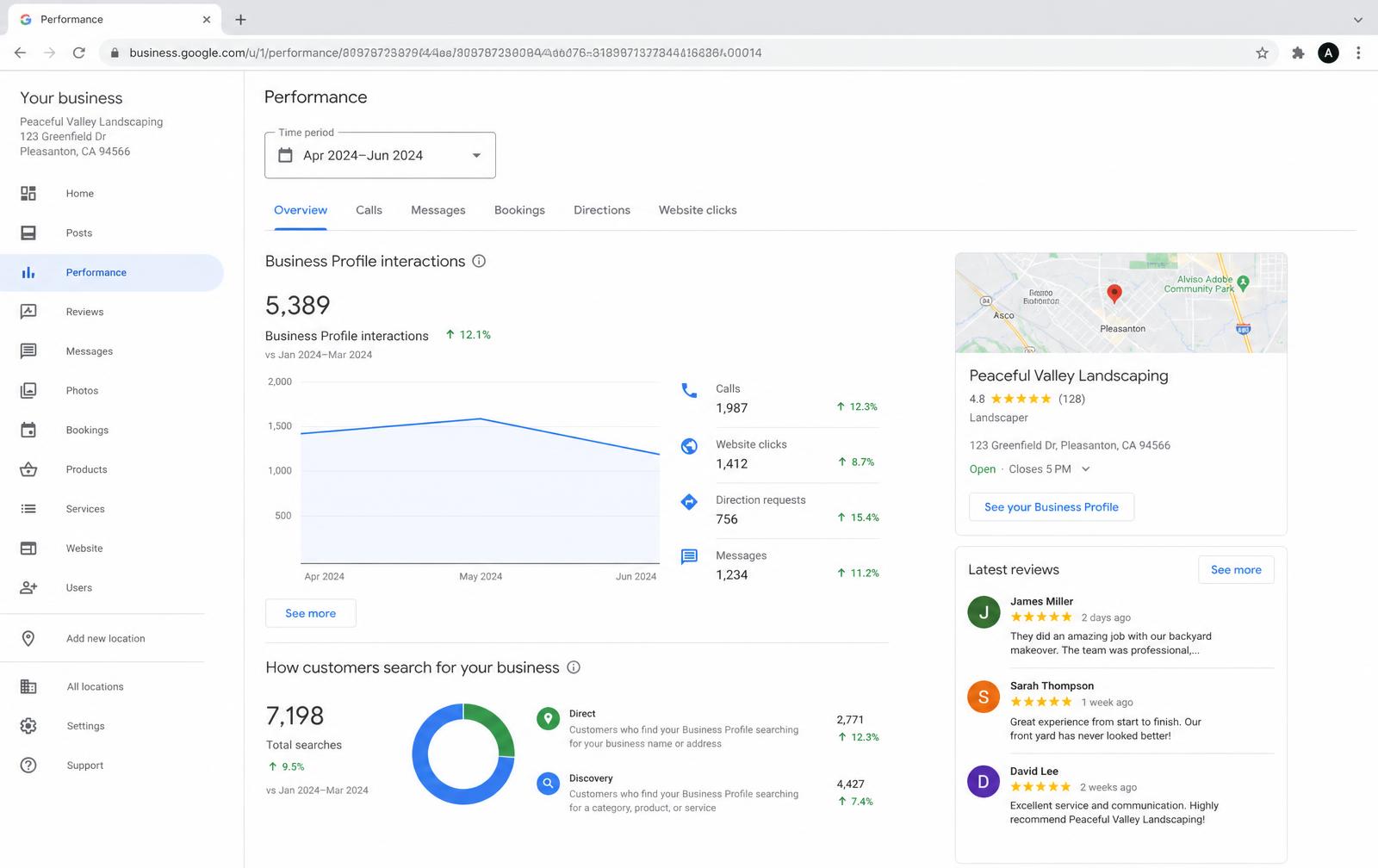Open the account avatar A
The image size is (1378, 868).
coord(1328,53)
